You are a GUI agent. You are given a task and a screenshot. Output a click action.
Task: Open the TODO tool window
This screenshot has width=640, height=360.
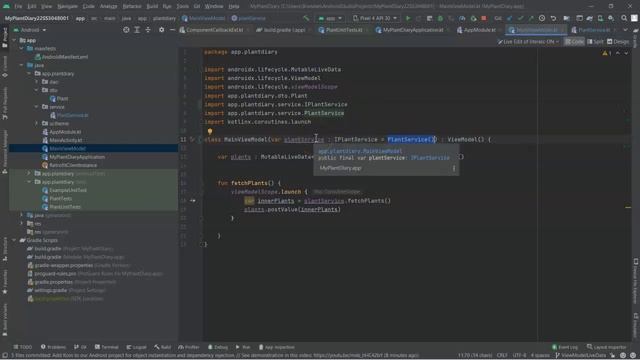22,347
